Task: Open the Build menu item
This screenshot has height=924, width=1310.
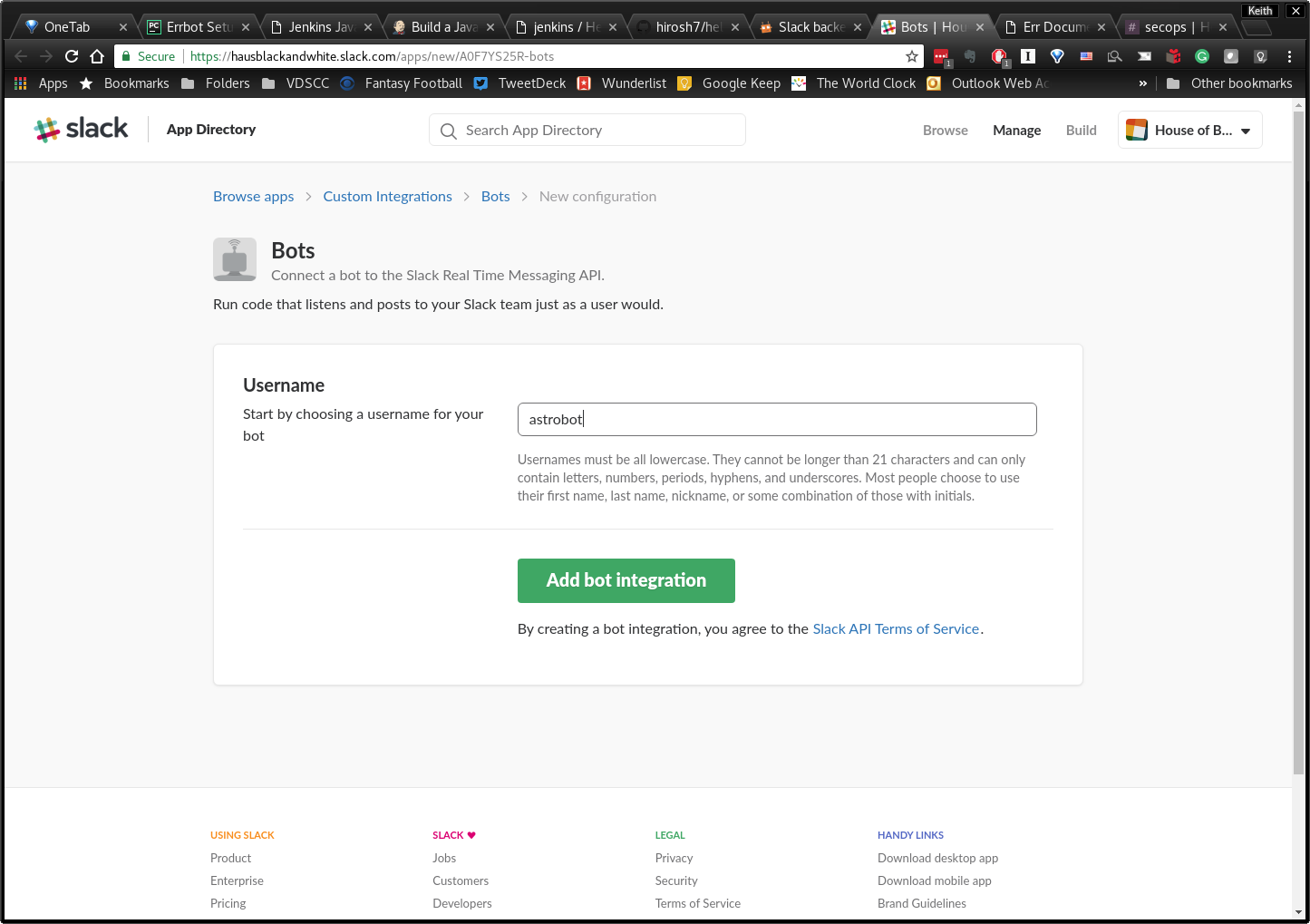Action: pyautogui.click(x=1081, y=131)
